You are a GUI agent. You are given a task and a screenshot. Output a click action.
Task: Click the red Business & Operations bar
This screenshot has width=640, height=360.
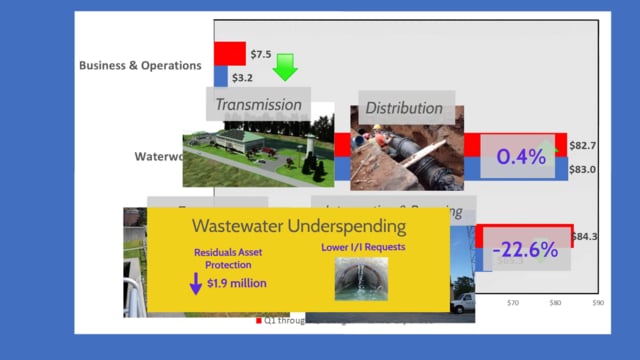coord(230,53)
